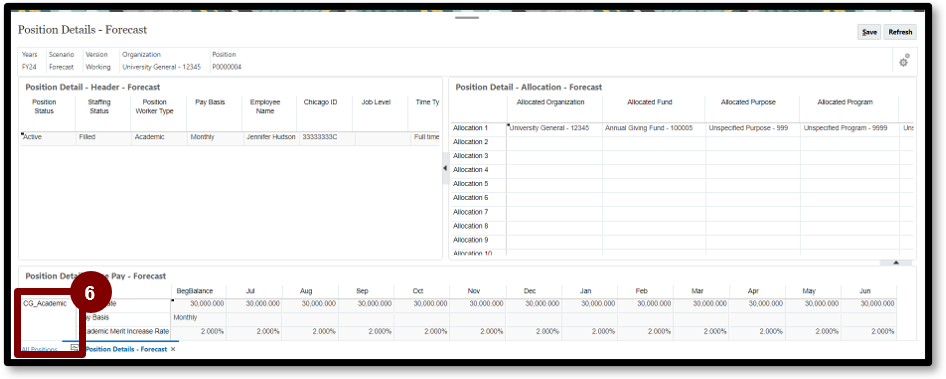Click the Mar 30,000.000 rate cell
The width and height of the screenshot is (946, 379).
[701, 304]
